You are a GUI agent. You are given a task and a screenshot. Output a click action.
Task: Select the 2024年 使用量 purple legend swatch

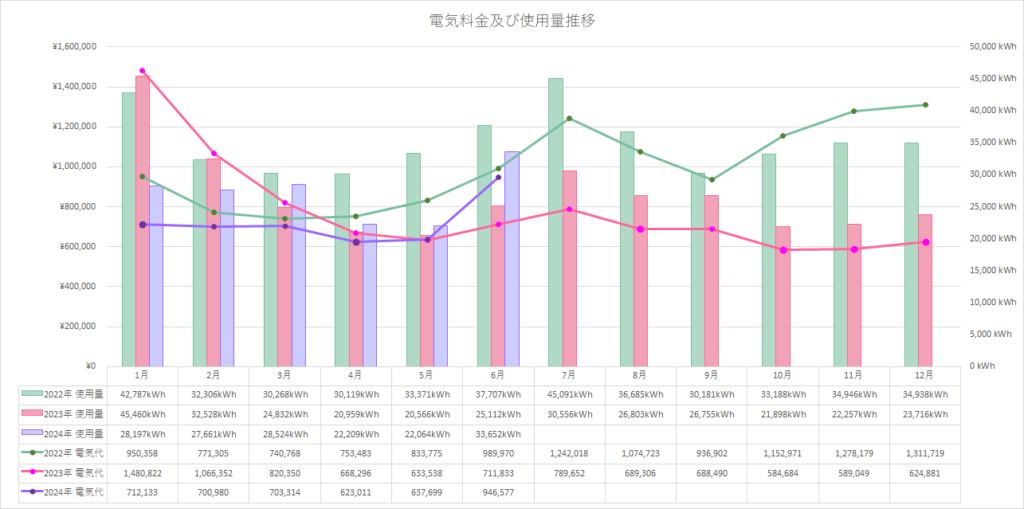31,433
